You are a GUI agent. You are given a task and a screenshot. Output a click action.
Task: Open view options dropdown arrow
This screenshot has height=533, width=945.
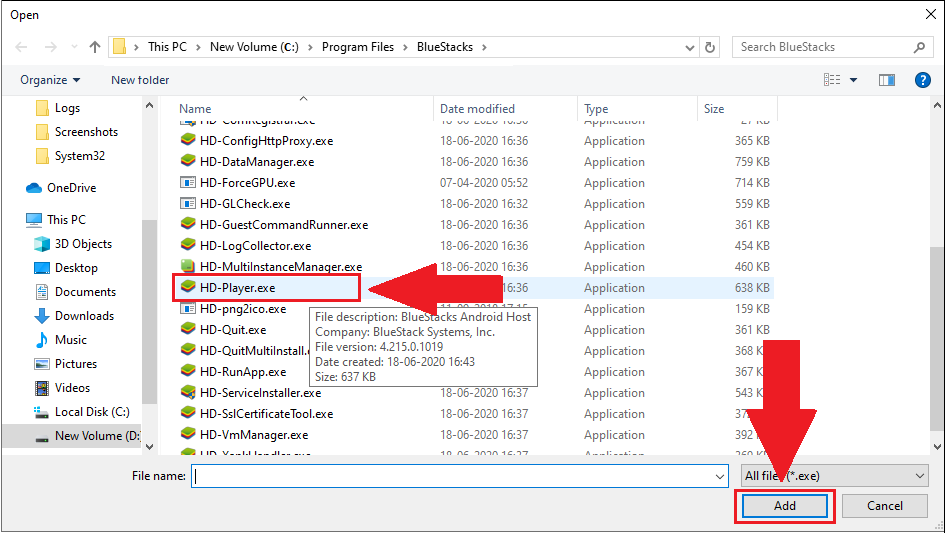click(853, 80)
